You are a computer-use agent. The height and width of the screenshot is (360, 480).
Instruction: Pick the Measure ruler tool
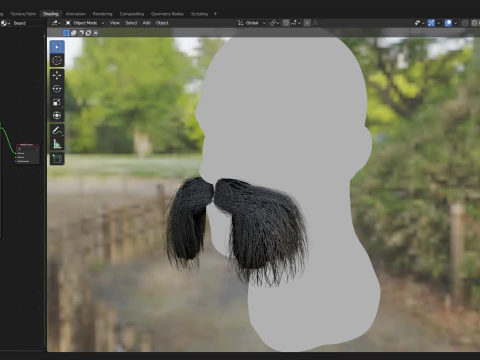(x=57, y=144)
